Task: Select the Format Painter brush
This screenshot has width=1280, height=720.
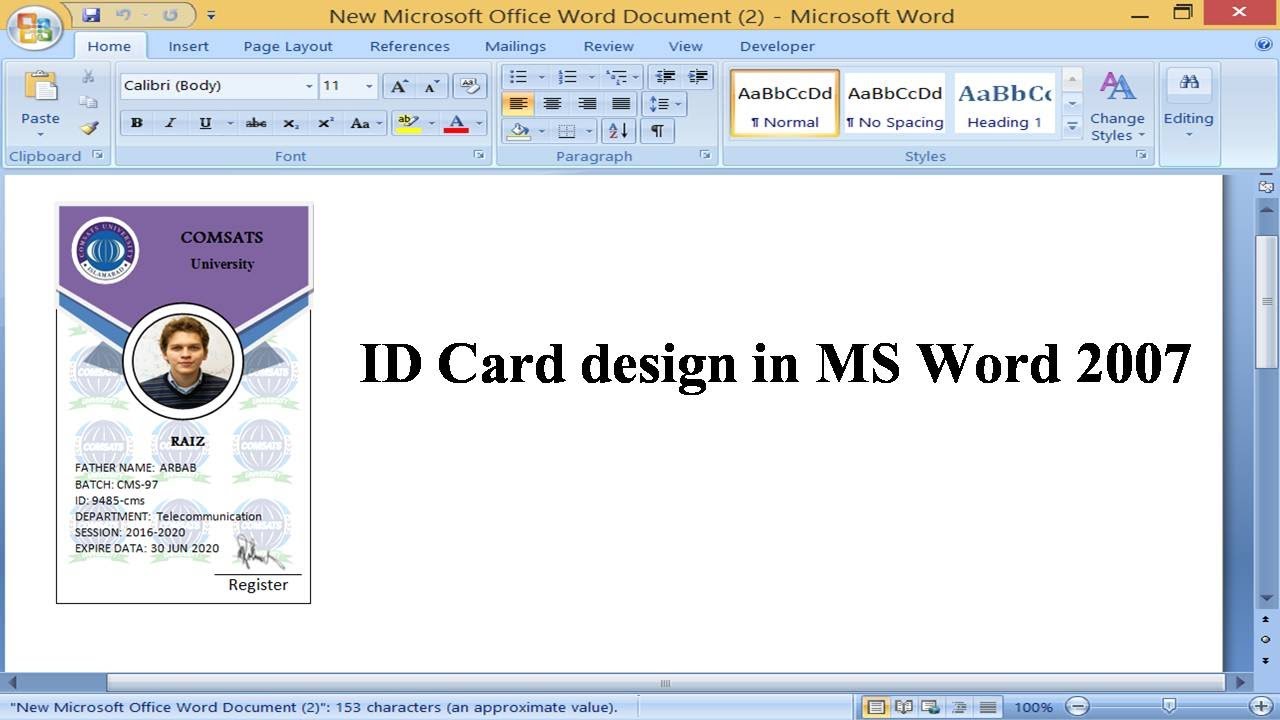Action: click(89, 128)
